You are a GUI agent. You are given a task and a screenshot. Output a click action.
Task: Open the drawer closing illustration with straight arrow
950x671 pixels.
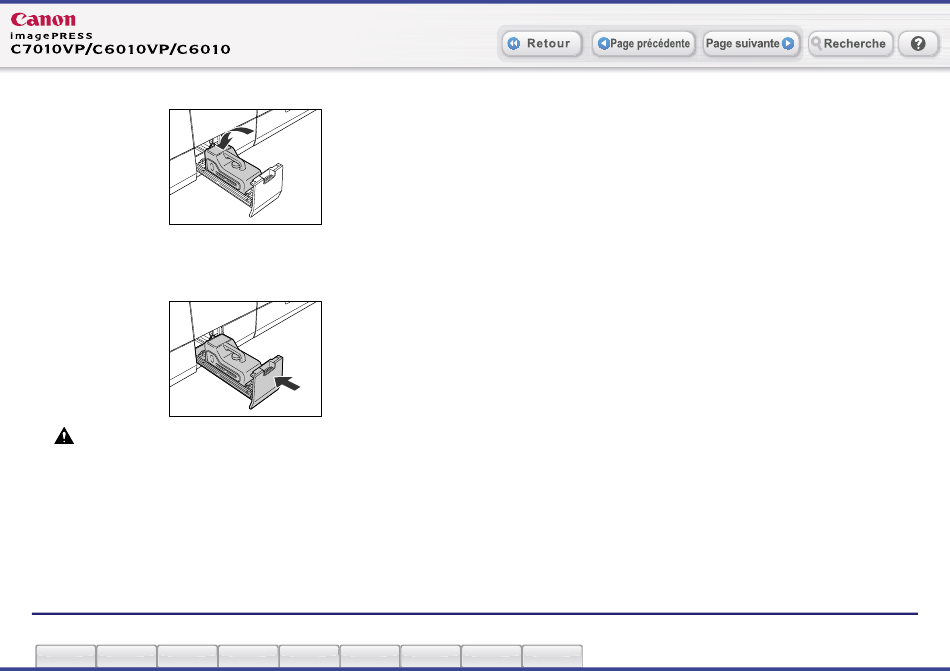tap(245, 359)
